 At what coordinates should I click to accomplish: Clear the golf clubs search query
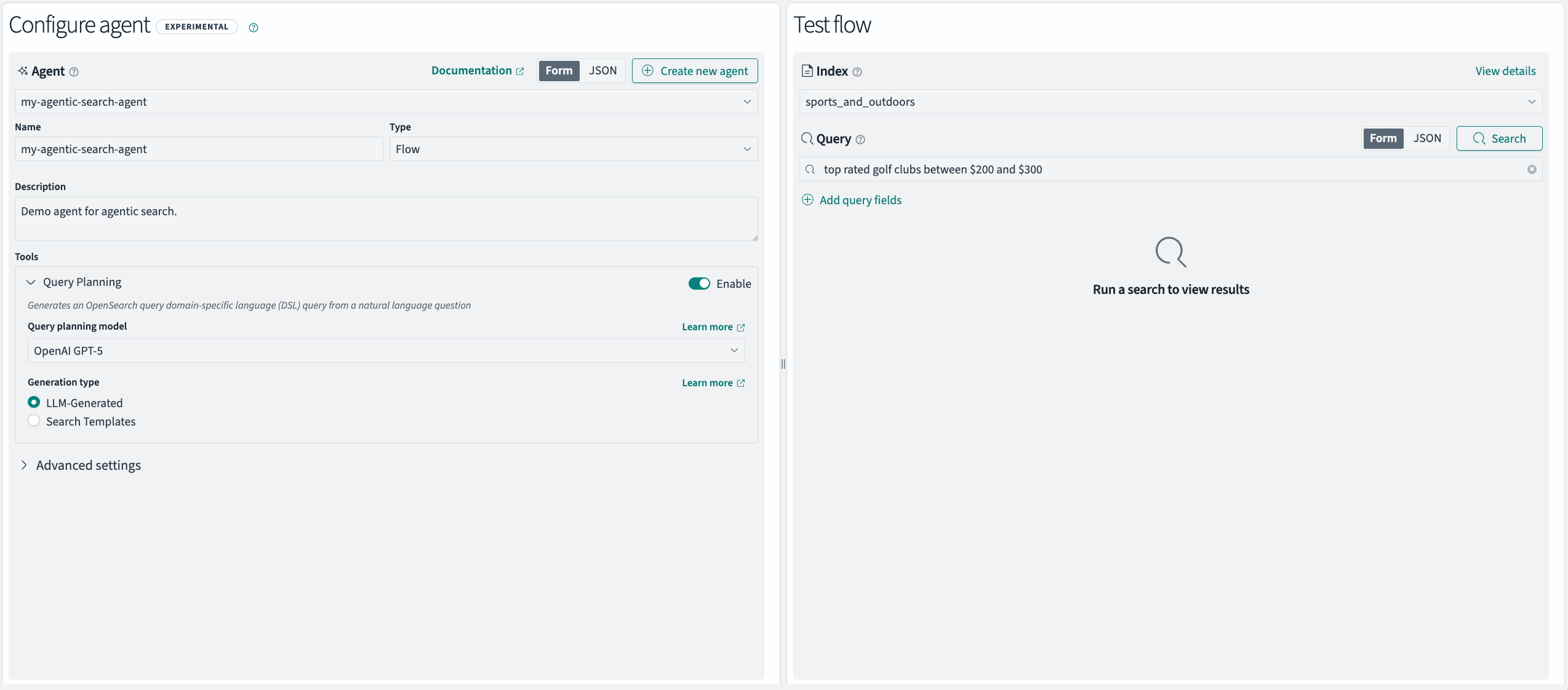[1532, 169]
